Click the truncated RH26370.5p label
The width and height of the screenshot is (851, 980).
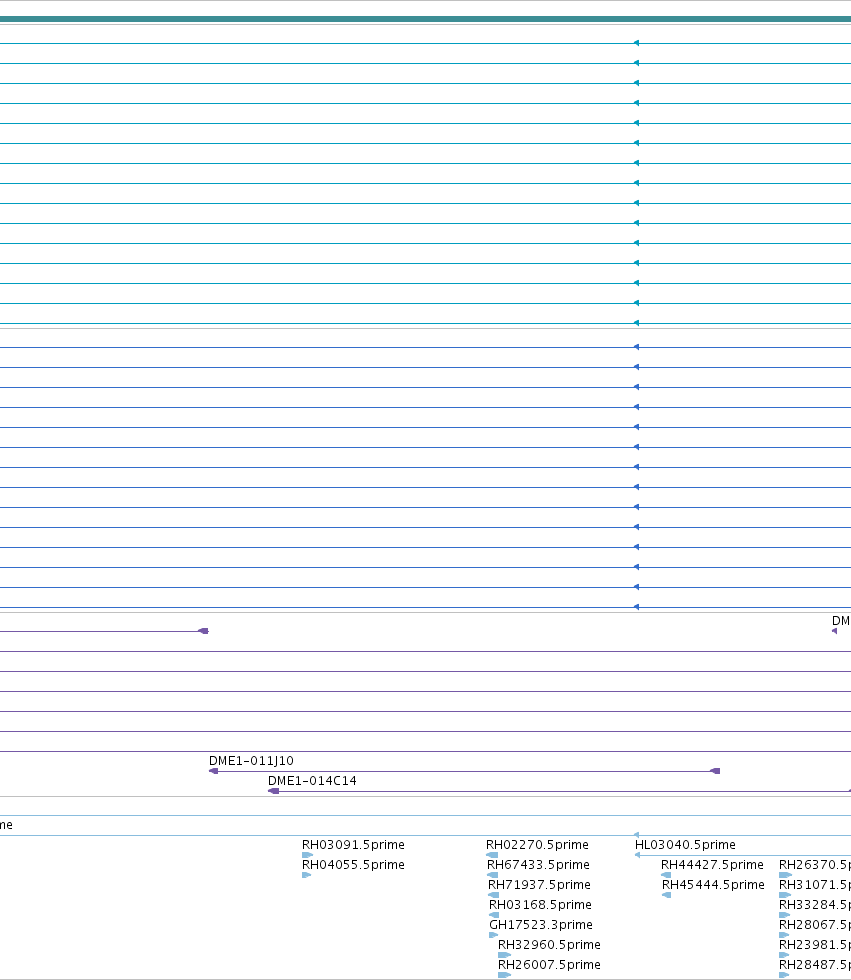(815, 864)
